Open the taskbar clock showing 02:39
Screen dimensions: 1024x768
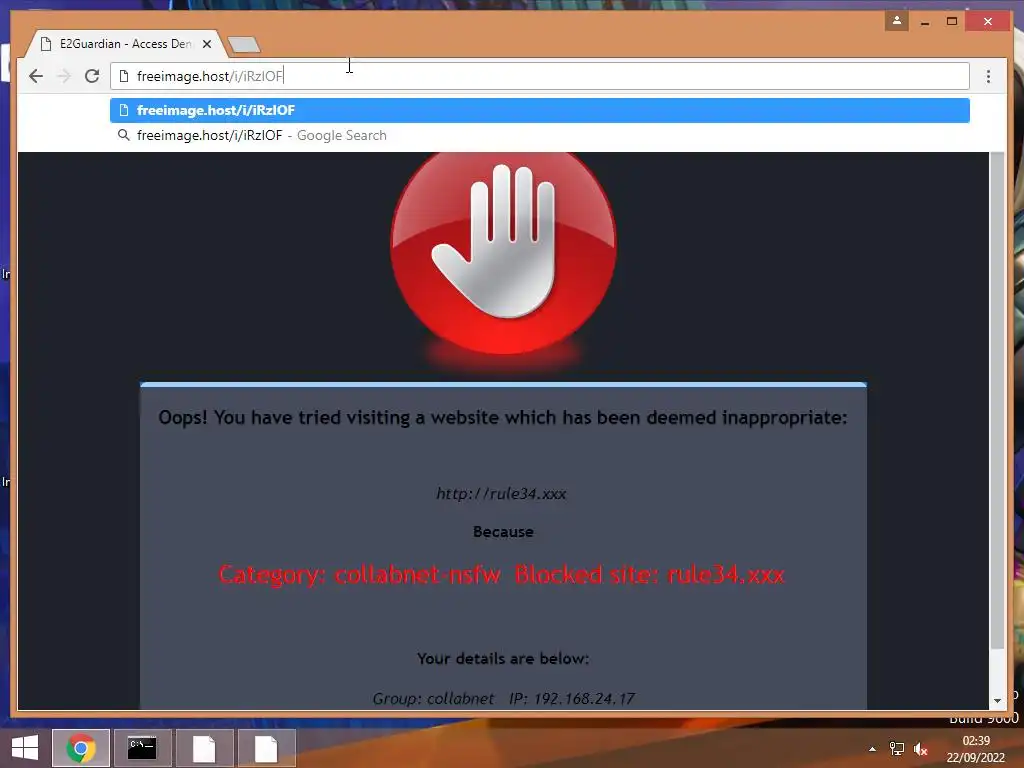pyautogui.click(x=976, y=749)
